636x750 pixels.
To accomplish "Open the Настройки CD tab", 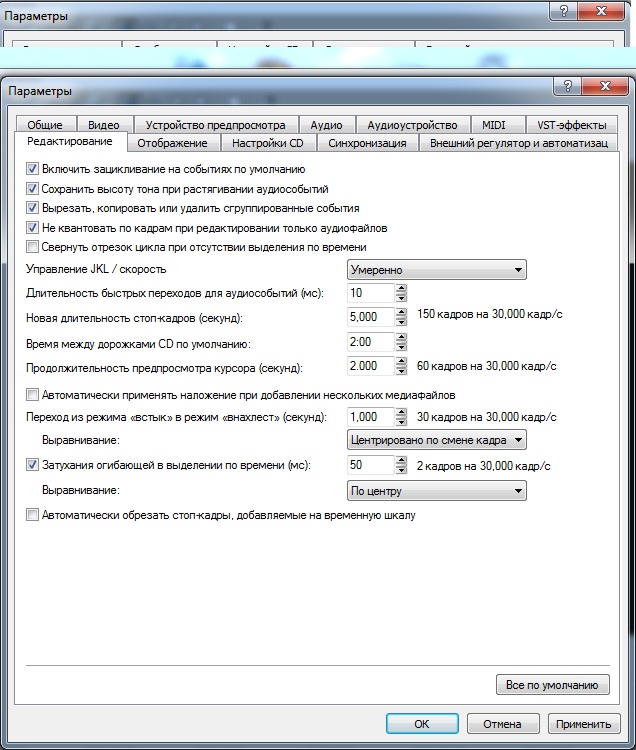I will tap(268, 143).
